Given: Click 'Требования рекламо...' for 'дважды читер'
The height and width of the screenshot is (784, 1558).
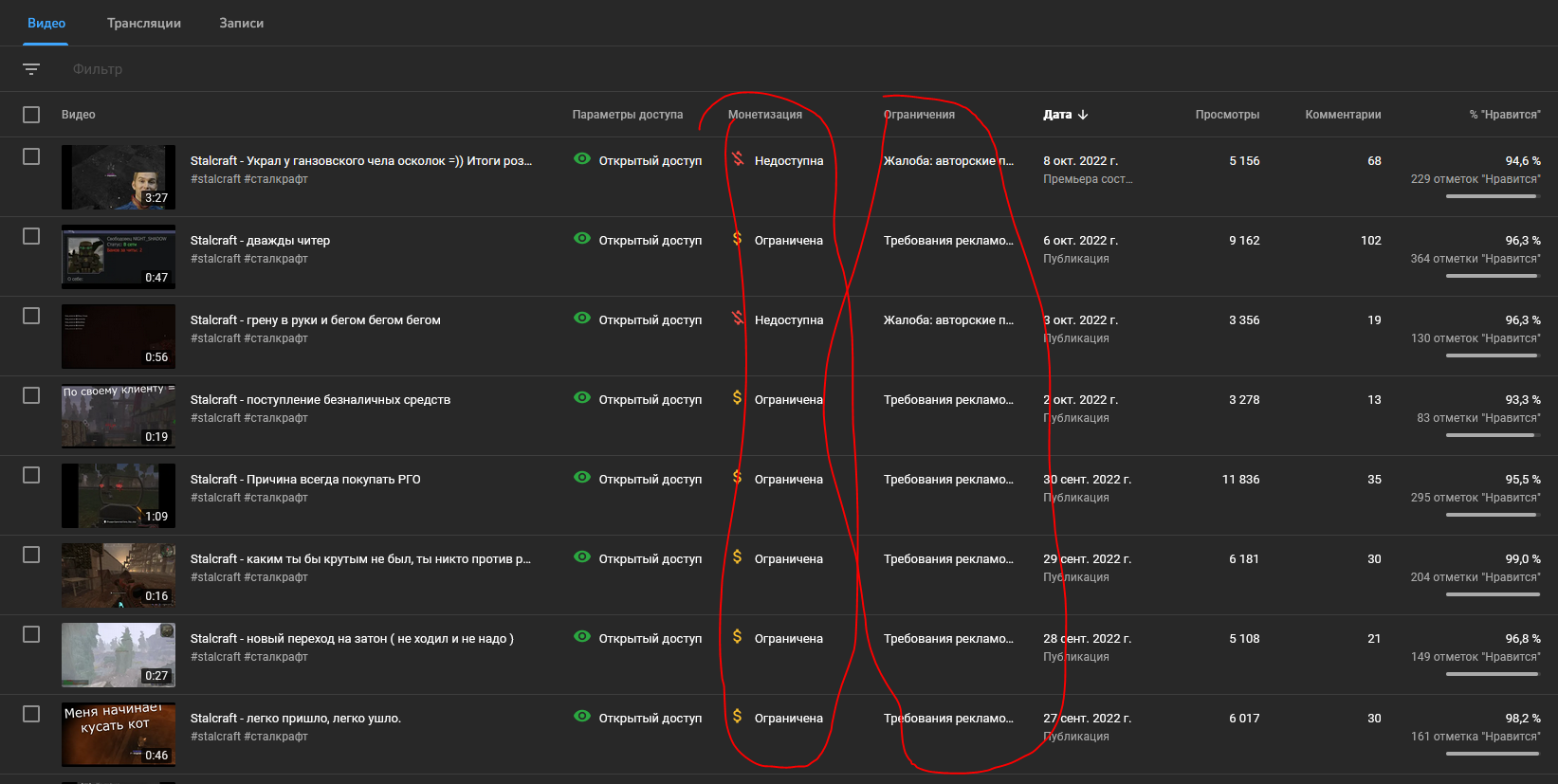Looking at the screenshot, I should tap(948, 241).
